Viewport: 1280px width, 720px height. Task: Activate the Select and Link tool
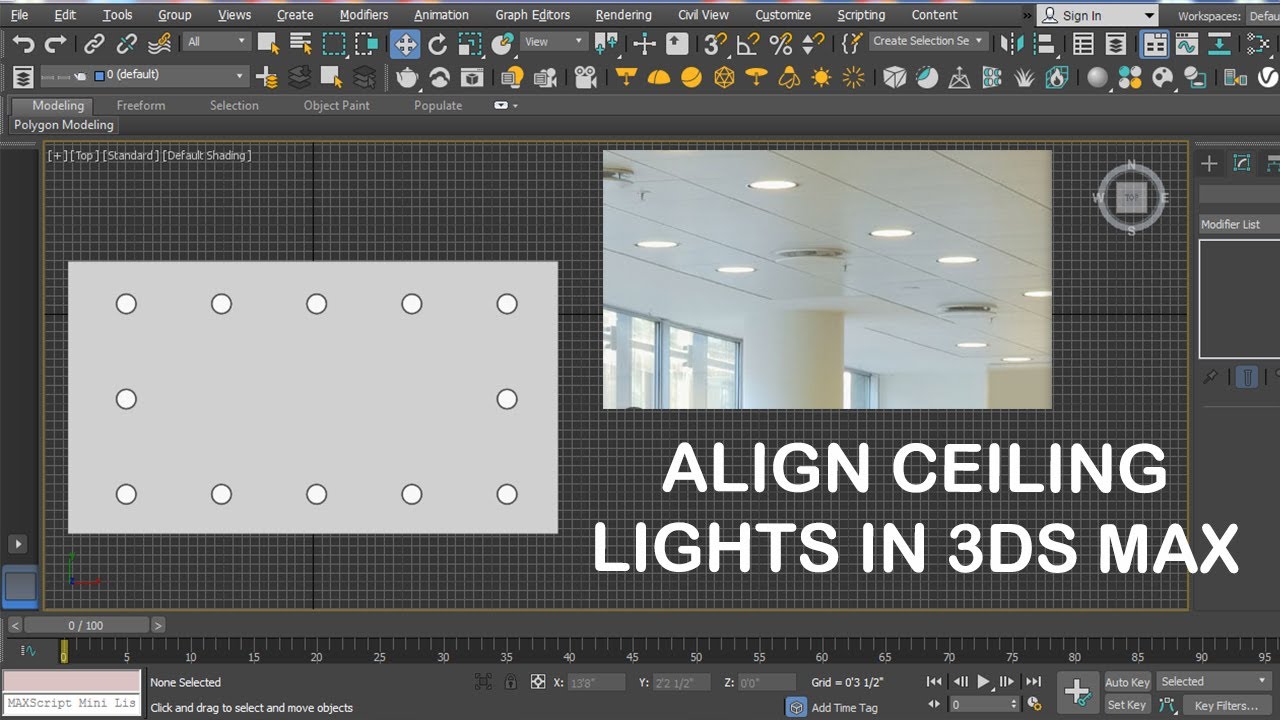point(94,43)
